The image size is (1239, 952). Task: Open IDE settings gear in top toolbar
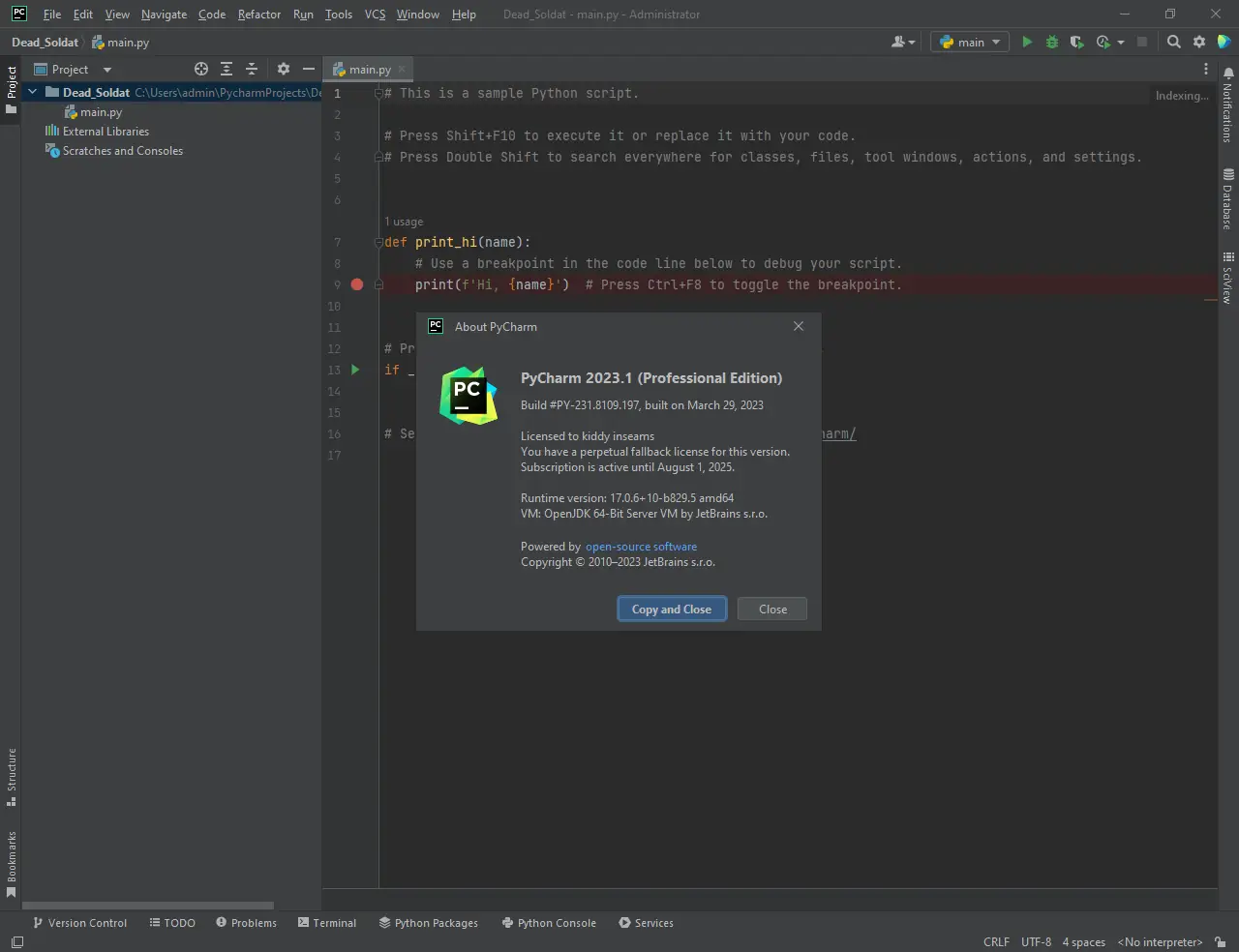(1199, 42)
